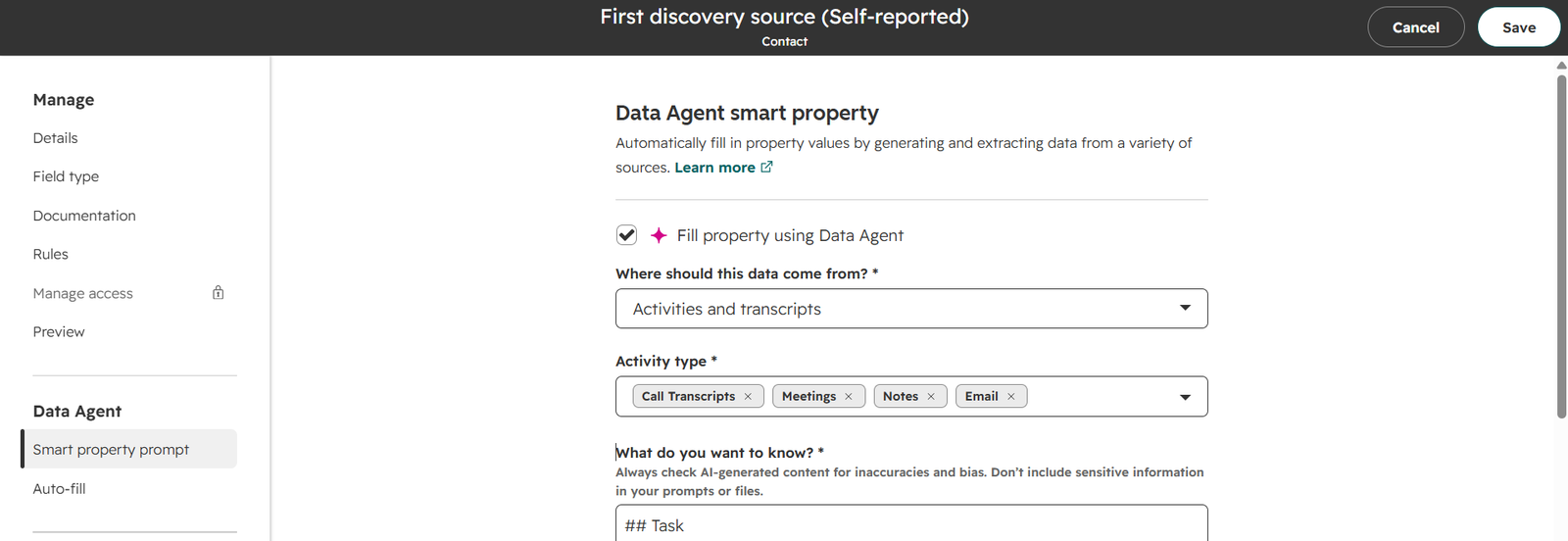Uncheck Fill property using Data Agent
1568x541 pixels.
626,235
